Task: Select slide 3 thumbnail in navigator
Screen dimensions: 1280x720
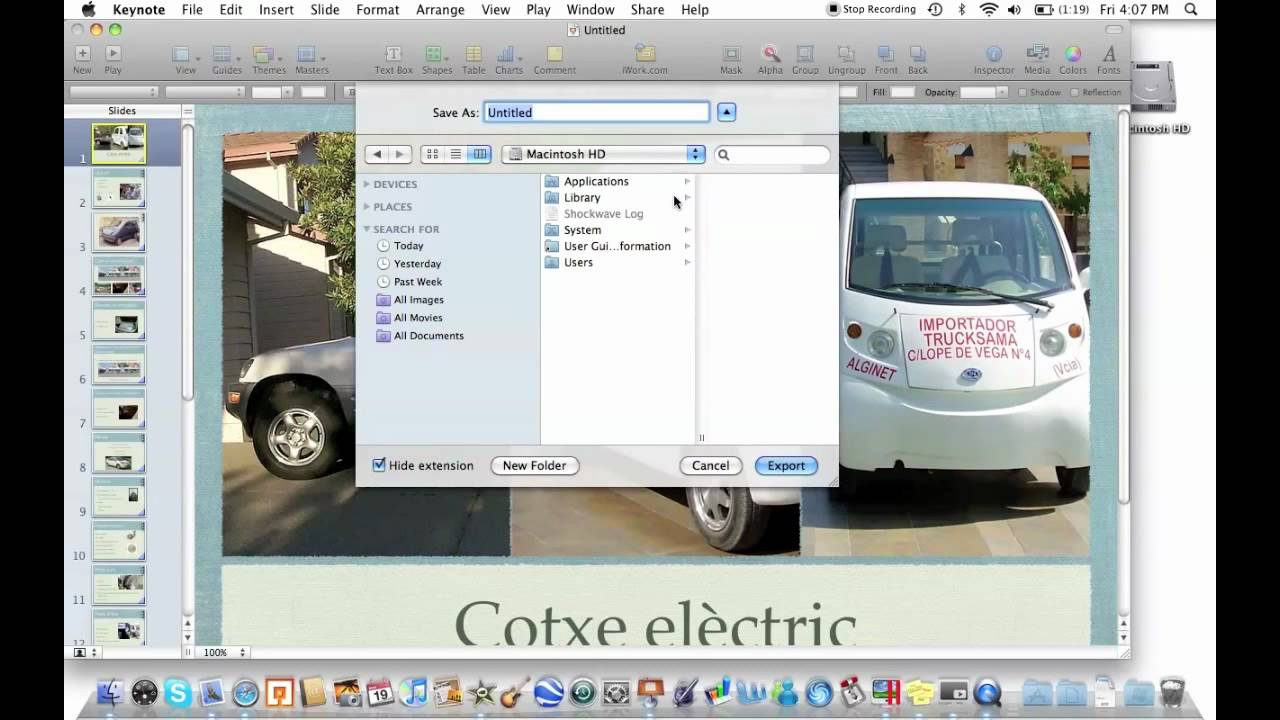Action: tap(119, 232)
